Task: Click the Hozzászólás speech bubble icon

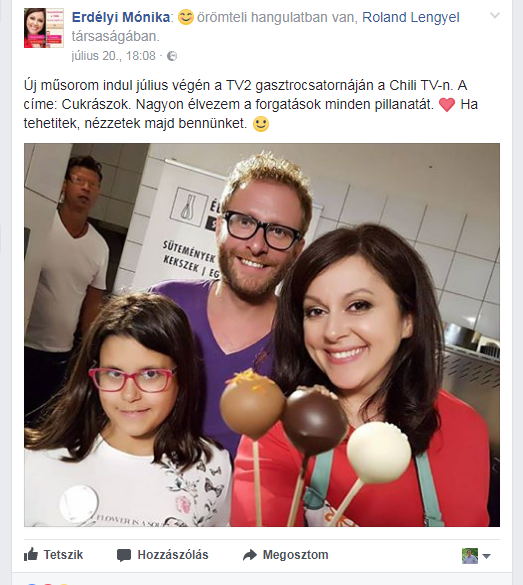Action: (x=124, y=555)
